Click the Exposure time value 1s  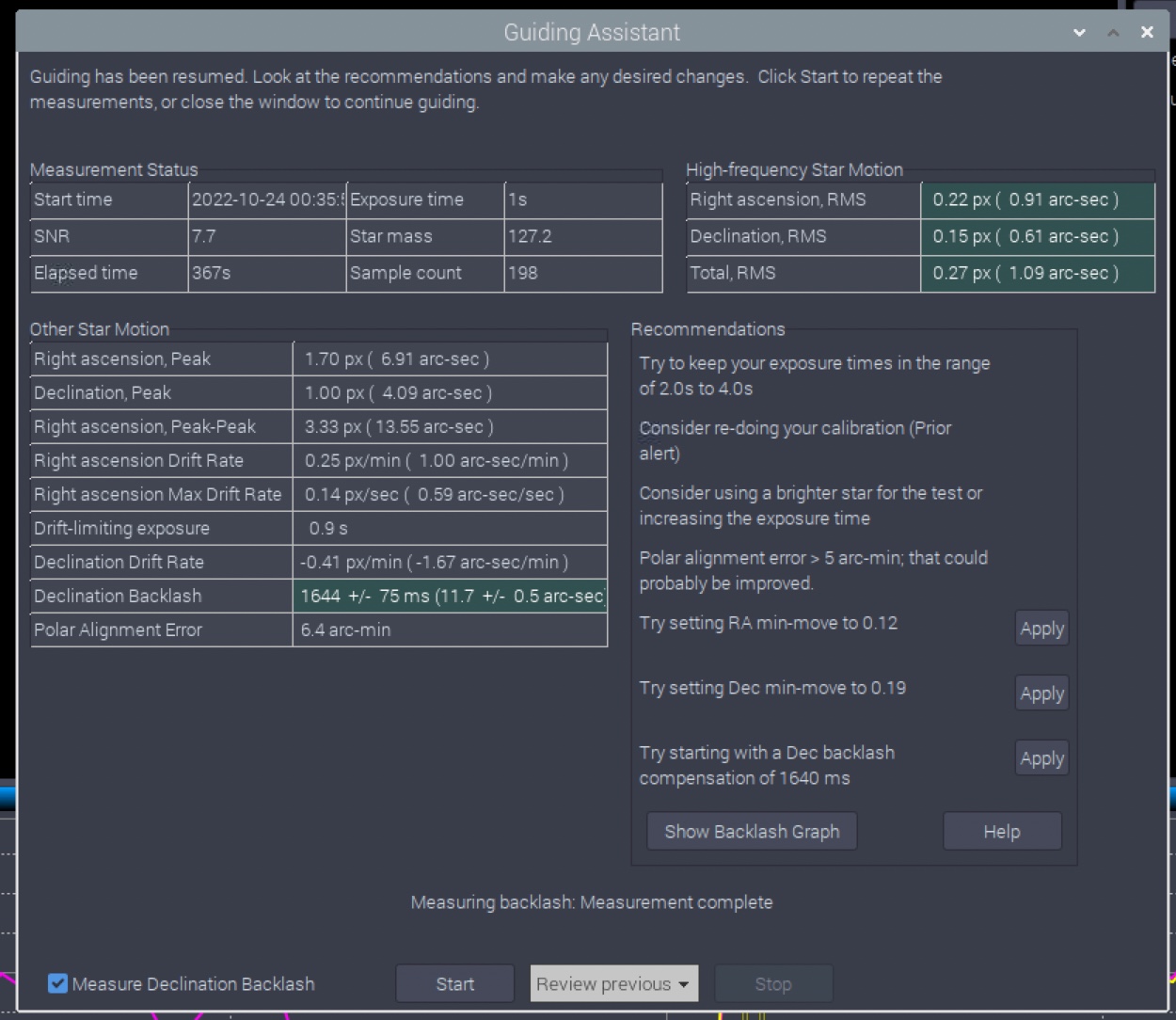point(583,200)
